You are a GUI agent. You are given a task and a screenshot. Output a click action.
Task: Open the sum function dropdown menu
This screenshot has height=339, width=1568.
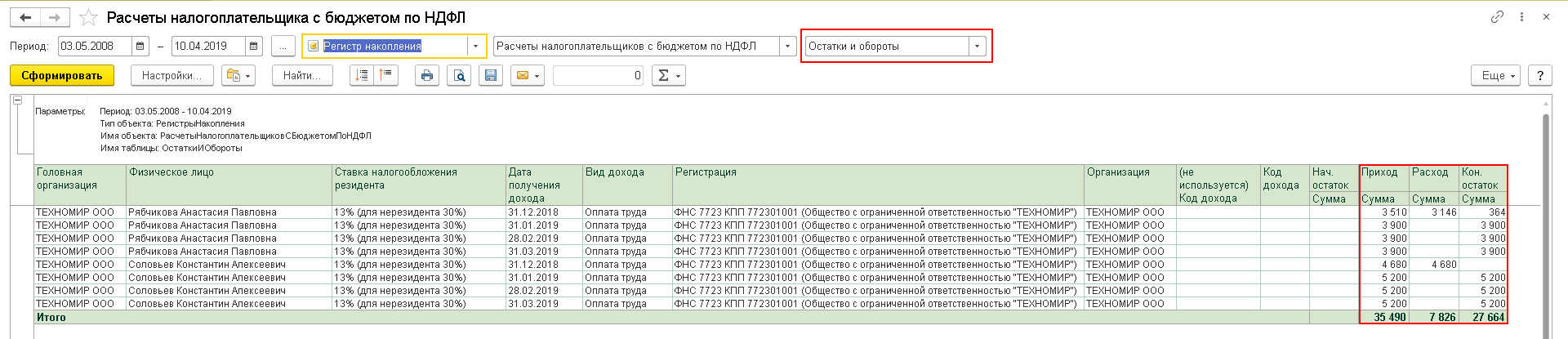click(x=668, y=75)
